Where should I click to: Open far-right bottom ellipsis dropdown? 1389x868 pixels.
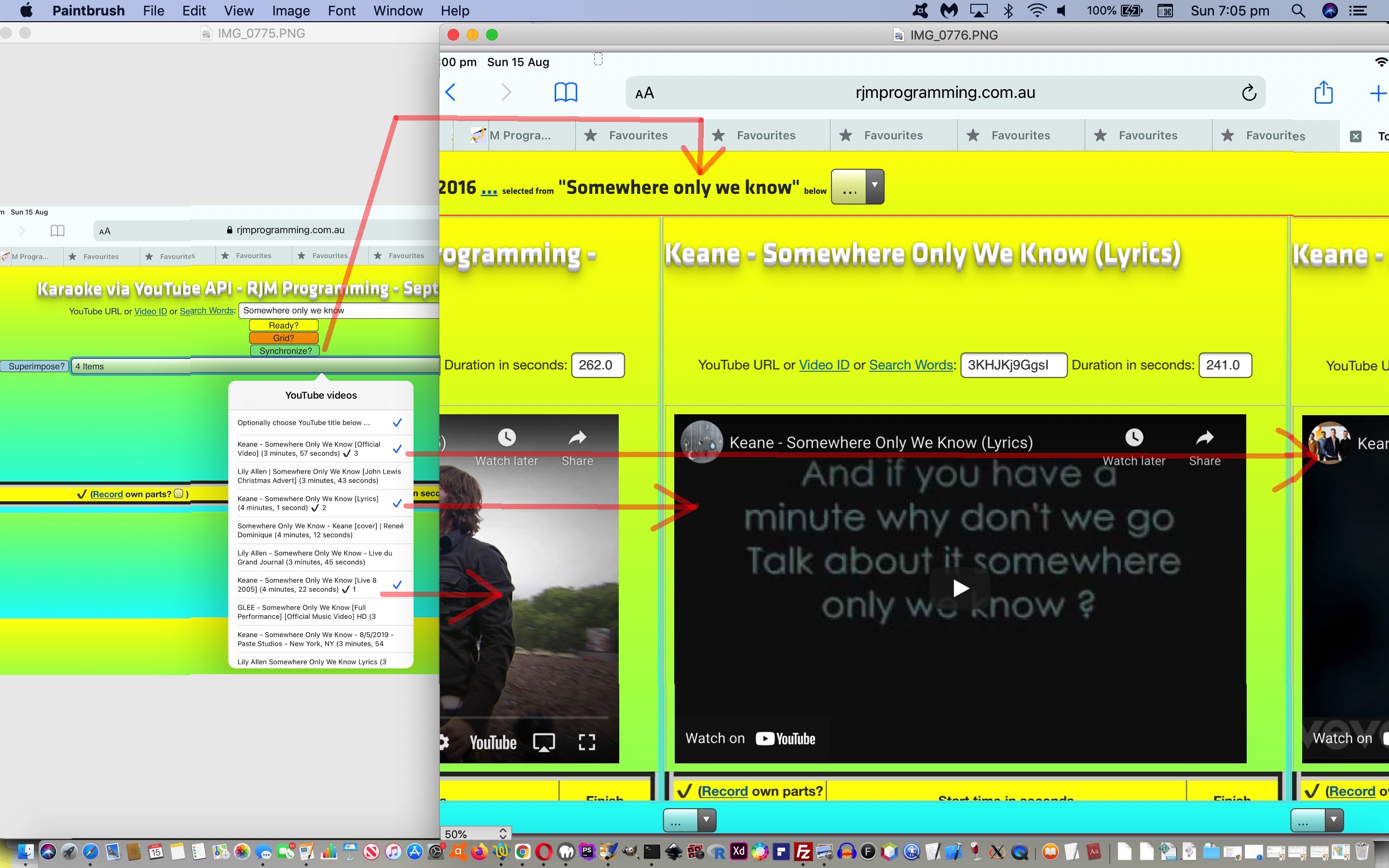[x=1317, y=820]
